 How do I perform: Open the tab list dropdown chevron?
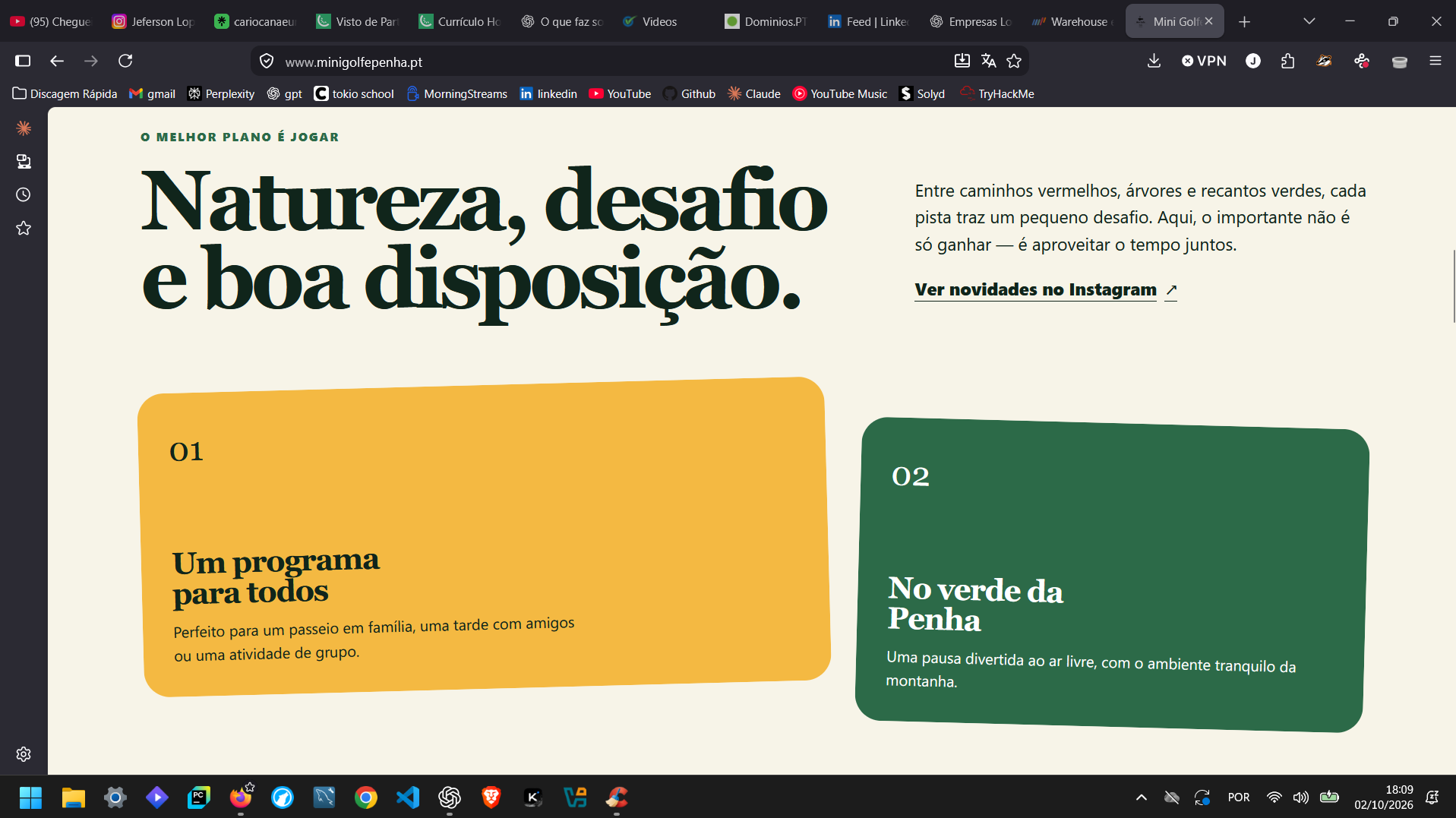[x=1309, y=21]
